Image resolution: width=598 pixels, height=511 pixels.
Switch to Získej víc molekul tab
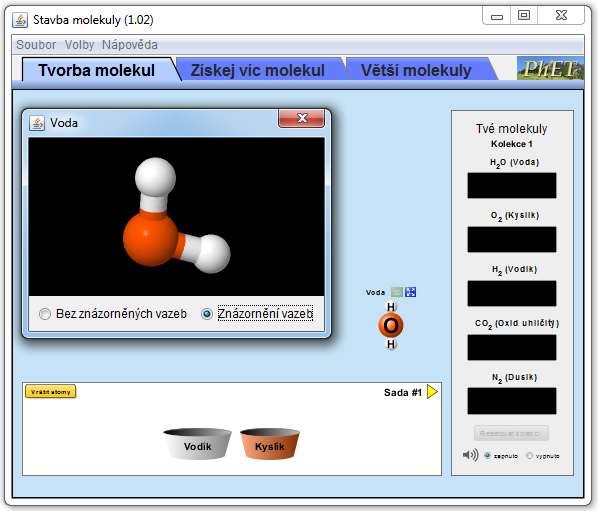pyautogui.click(x=258, y=70)
